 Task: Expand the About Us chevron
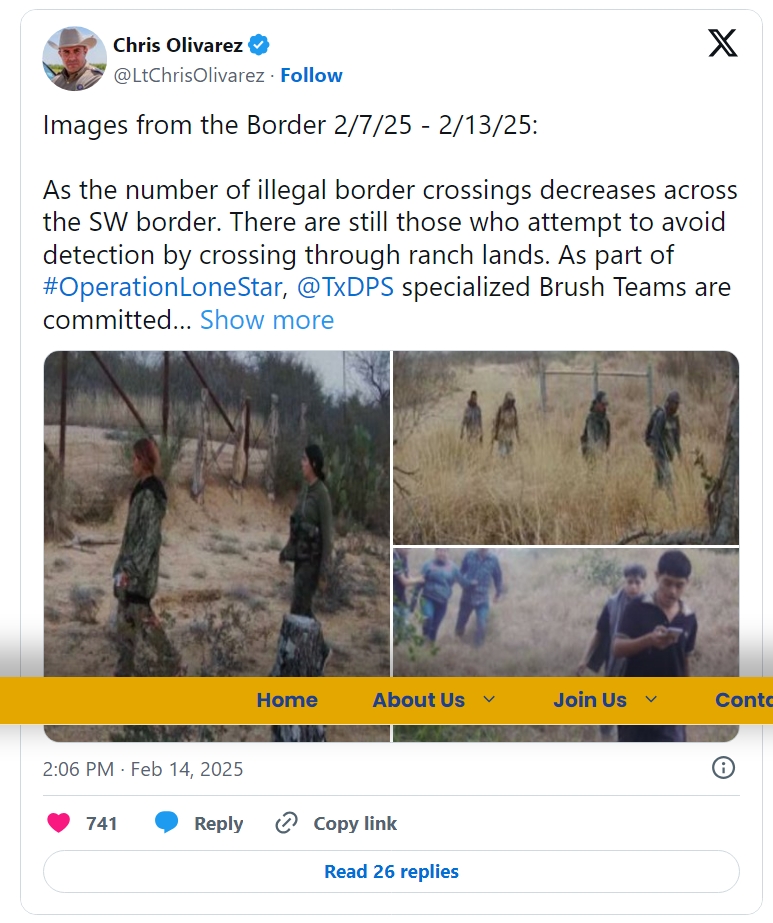(x=489, y=699)
